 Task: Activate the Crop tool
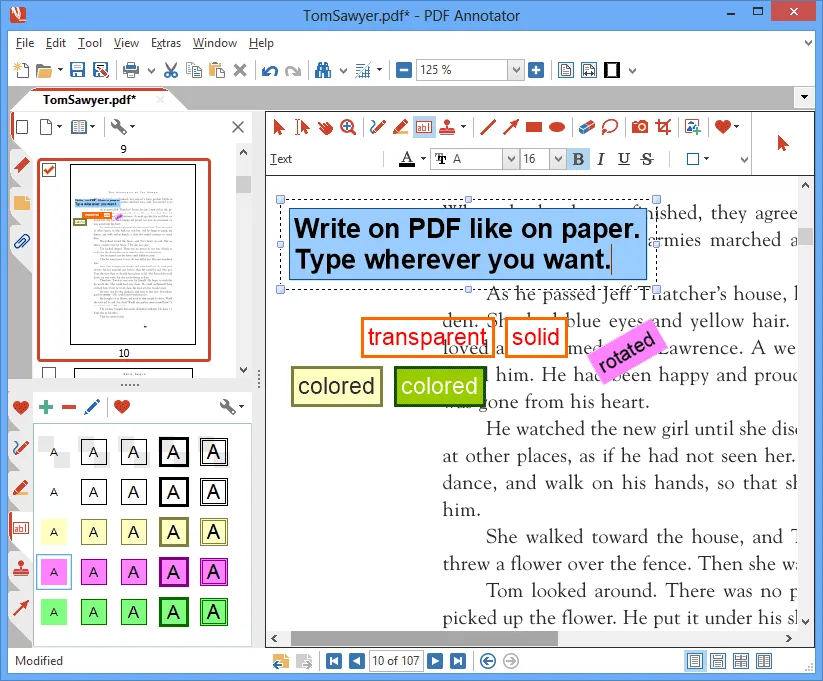661,127
